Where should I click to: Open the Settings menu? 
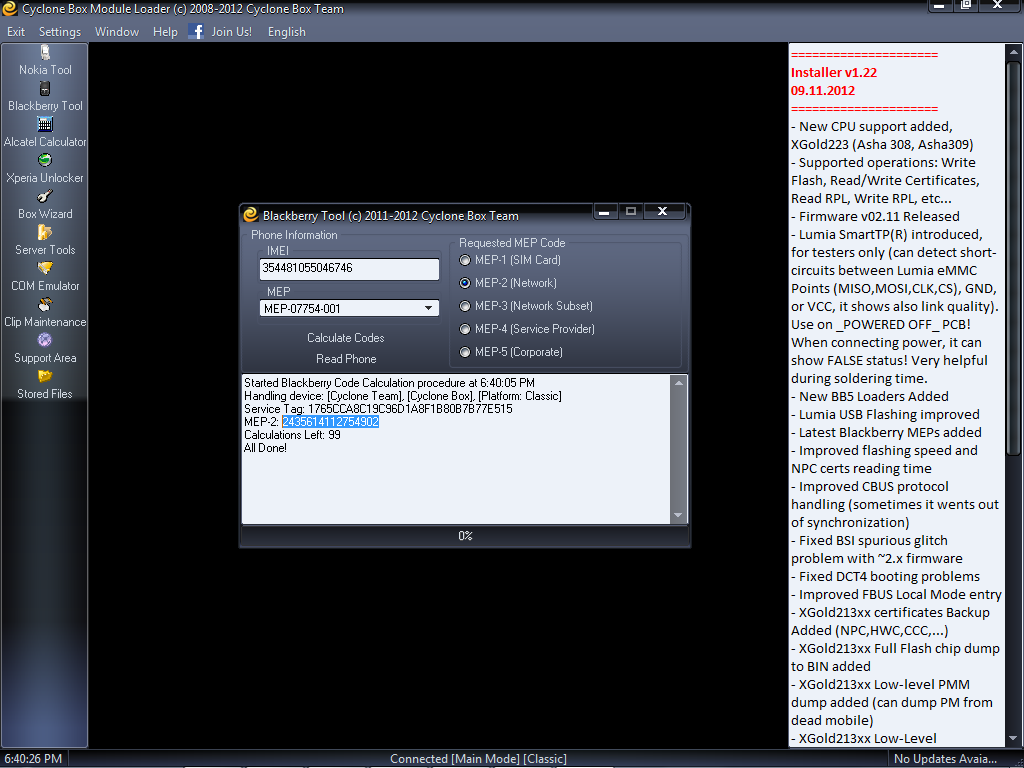coord(60,32)
